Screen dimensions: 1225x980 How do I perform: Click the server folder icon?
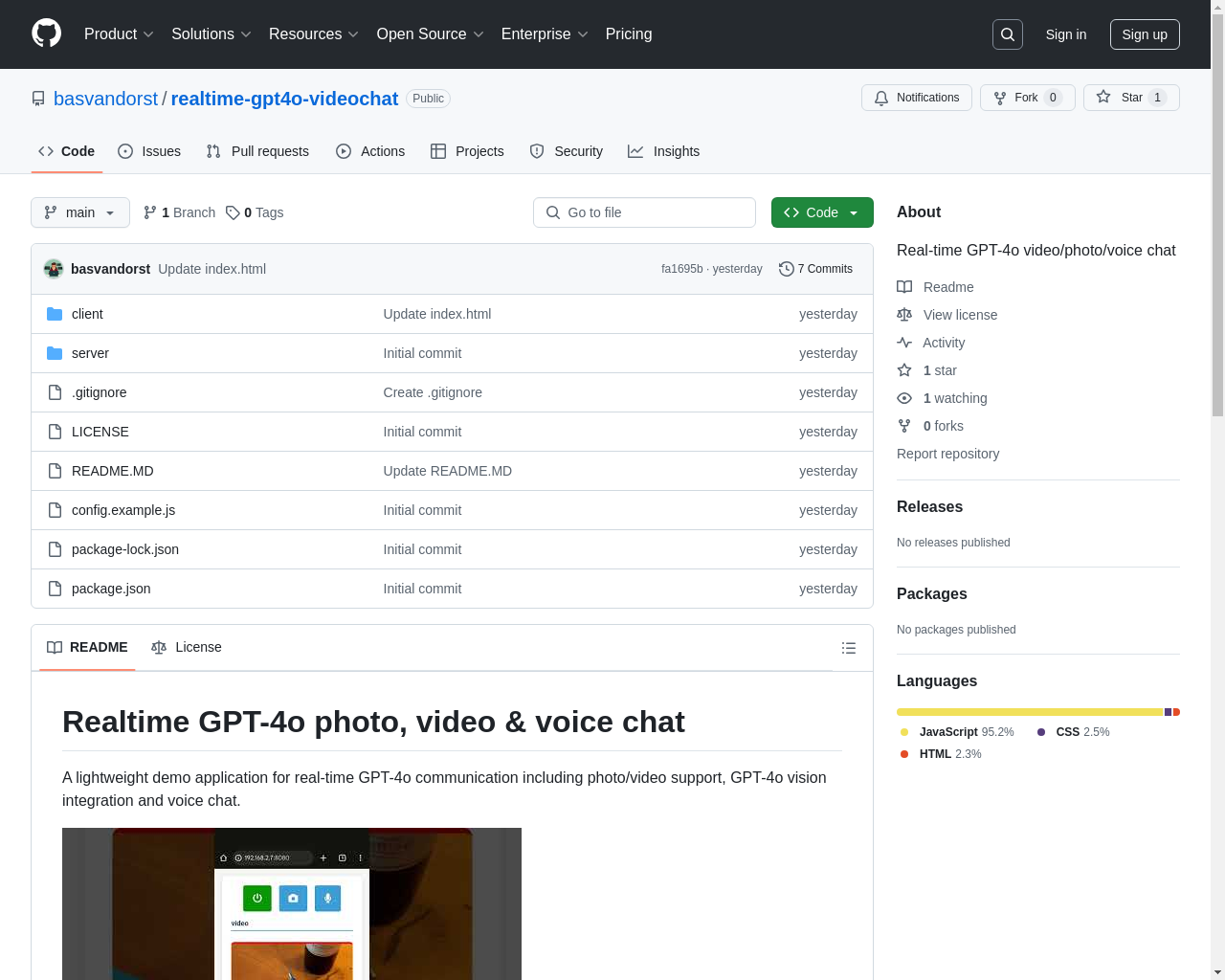click(x=55, y=353)
